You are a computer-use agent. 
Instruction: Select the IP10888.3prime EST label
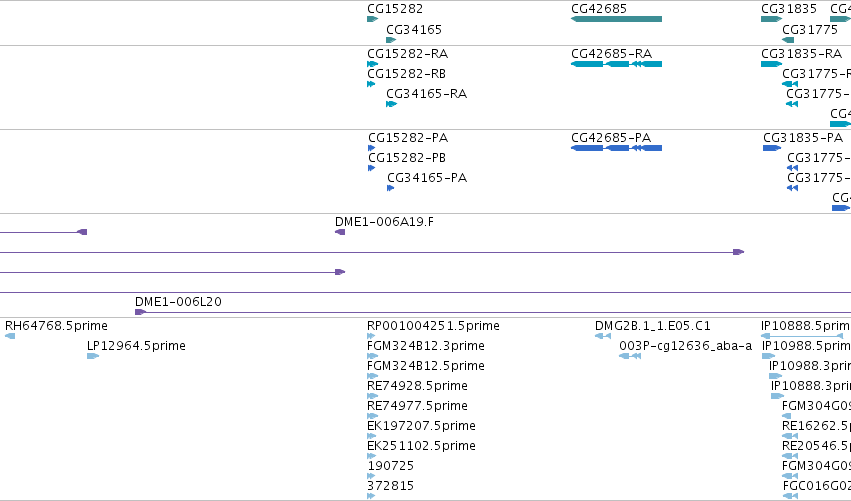[811, 386]
